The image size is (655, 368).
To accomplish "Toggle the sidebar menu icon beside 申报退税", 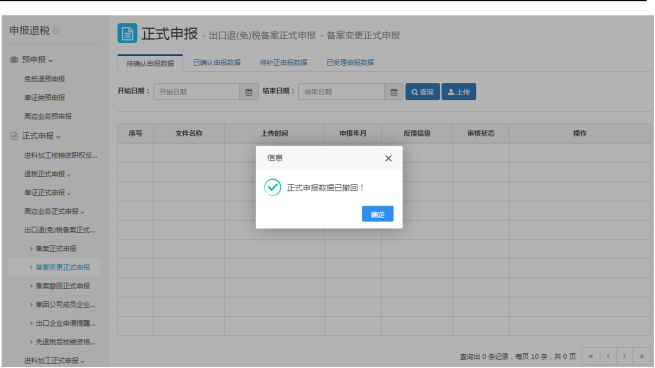I will pos(56,31).
